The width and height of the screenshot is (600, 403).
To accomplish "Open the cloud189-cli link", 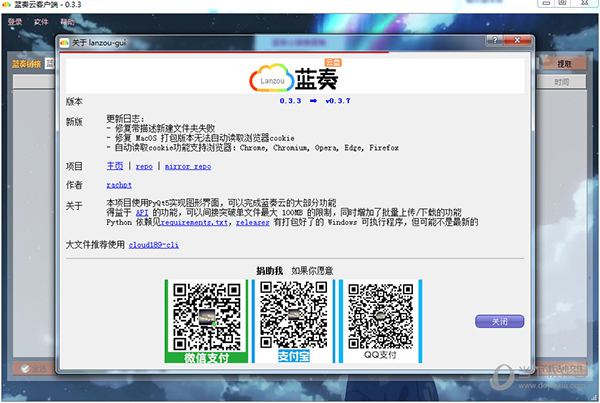I will (x=153, y=245).
